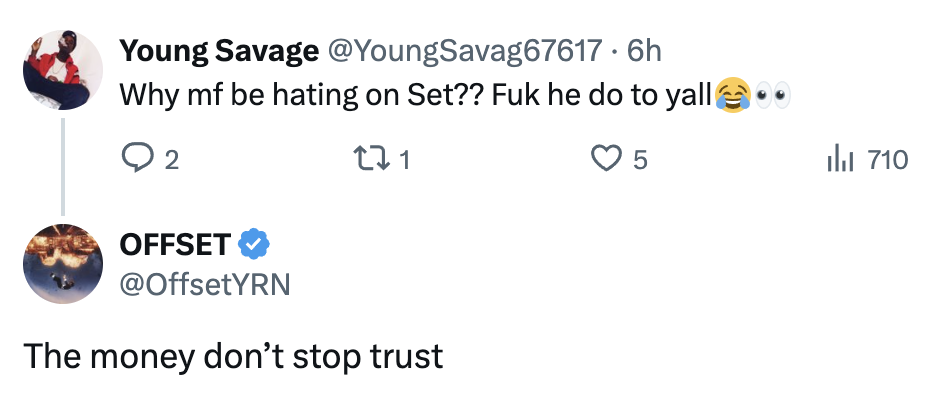Click the laughing crying emoji in tweet
Screen dimensions: 938x408
(734, 96)
